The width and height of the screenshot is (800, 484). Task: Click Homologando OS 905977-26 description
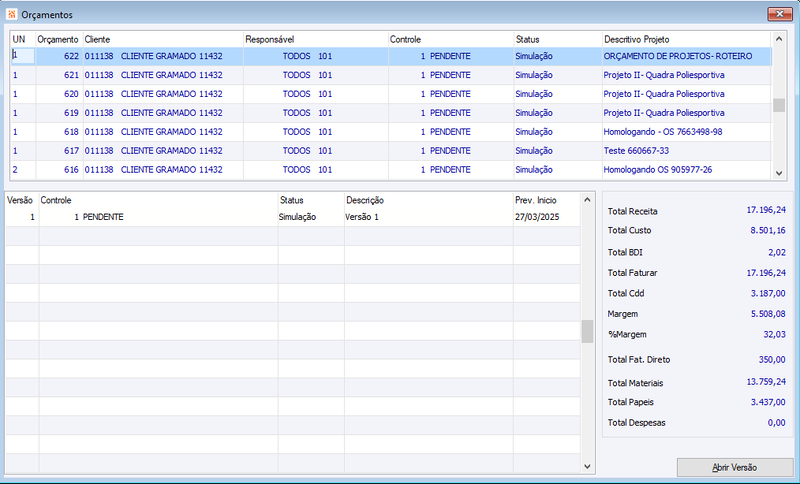[658, 169]
